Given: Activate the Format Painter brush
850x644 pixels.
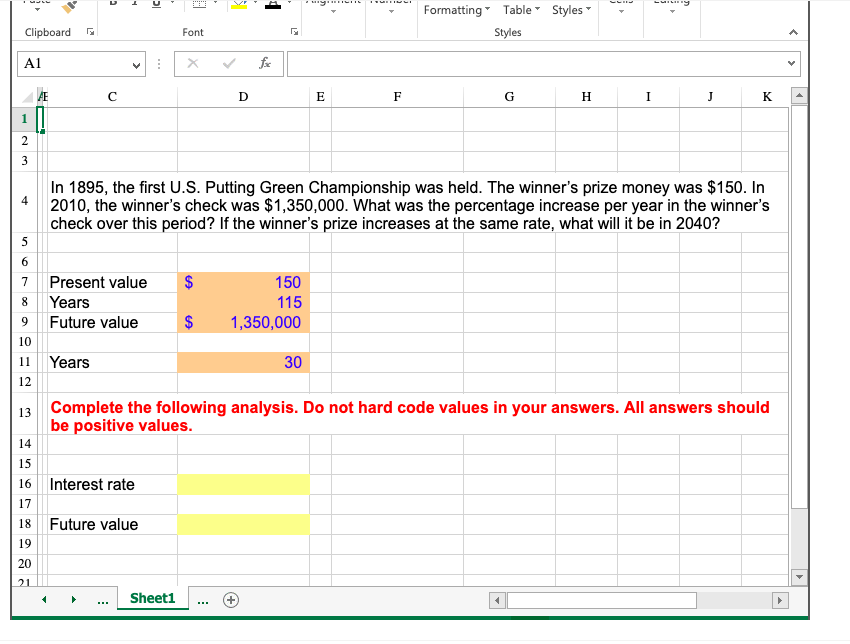Looking at the screenshot, I should (69, 8).
